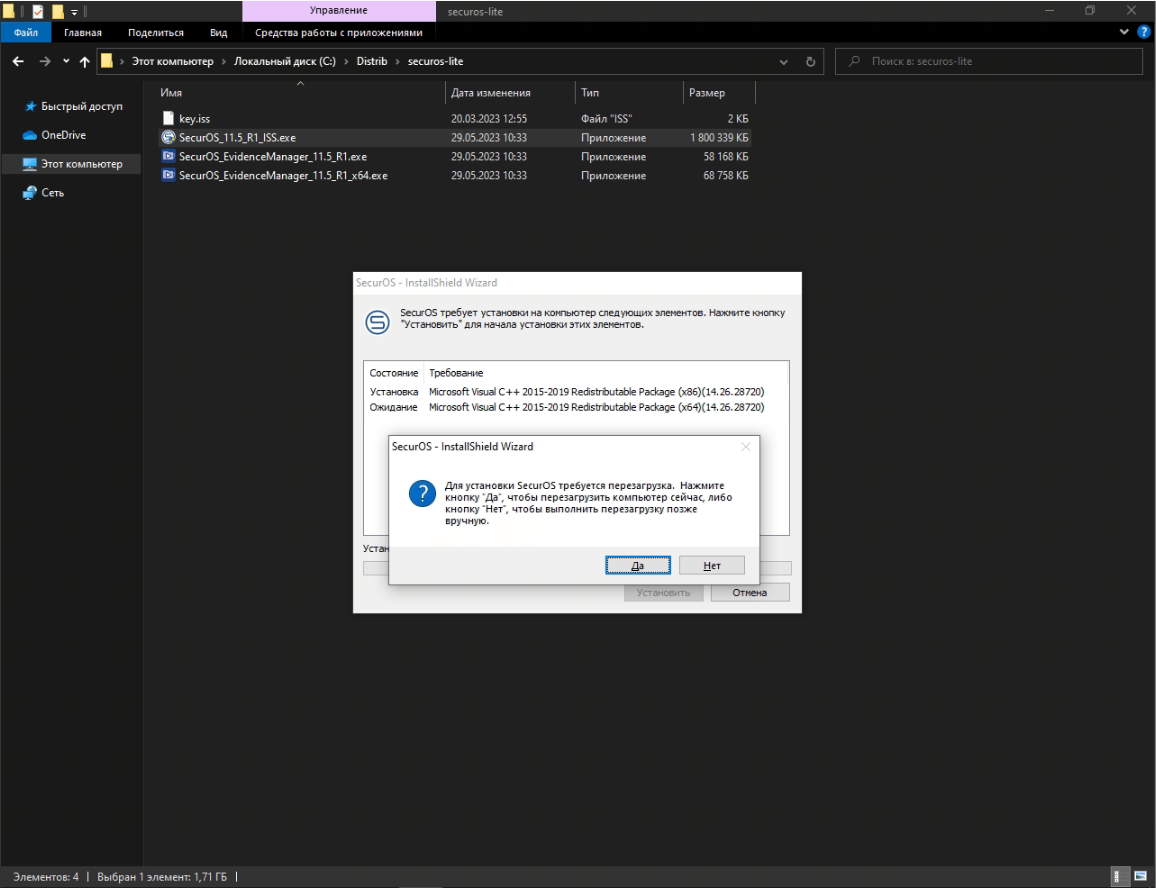This screenshot has height=888, width=1156.
Task: Close the reboot prompt dialog with X
Action: [x=745, y=447]
